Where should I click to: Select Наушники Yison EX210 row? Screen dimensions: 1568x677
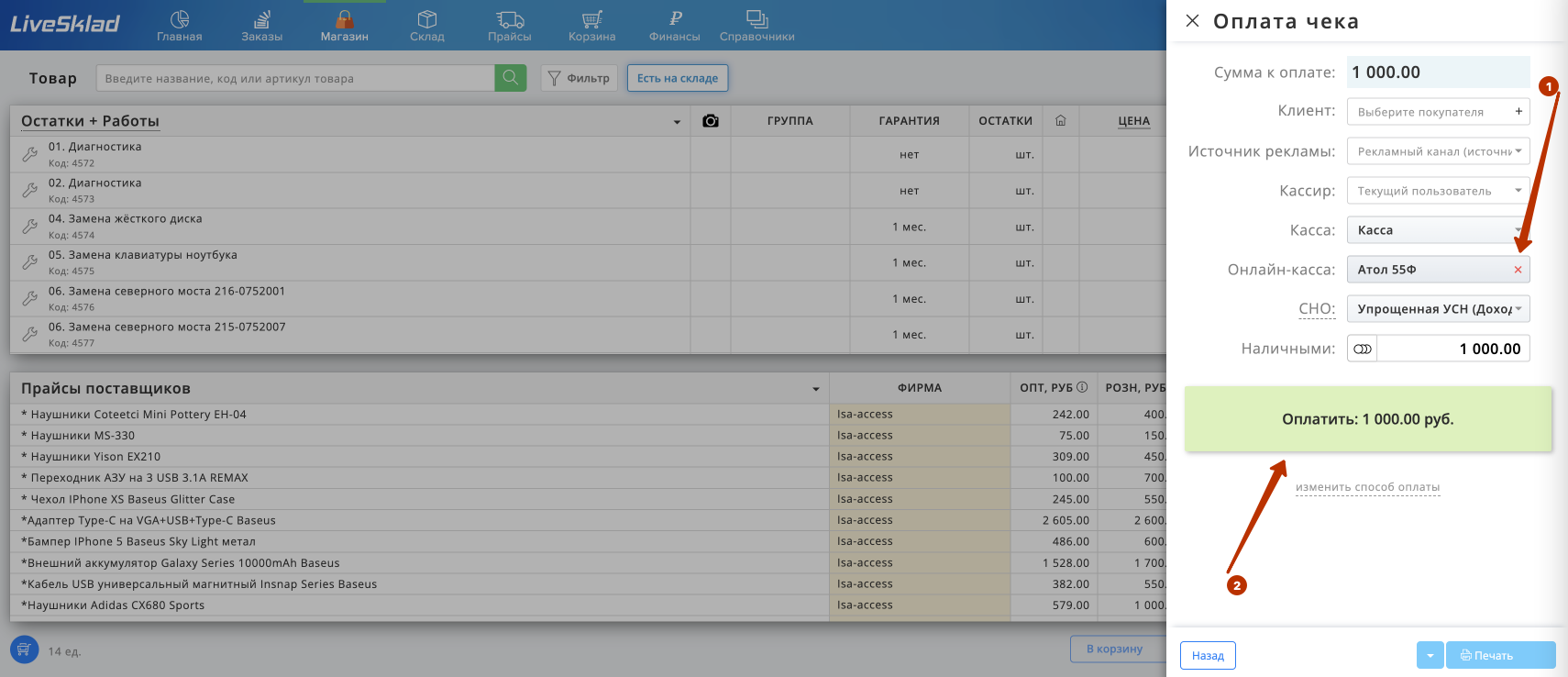click(588, 457)
